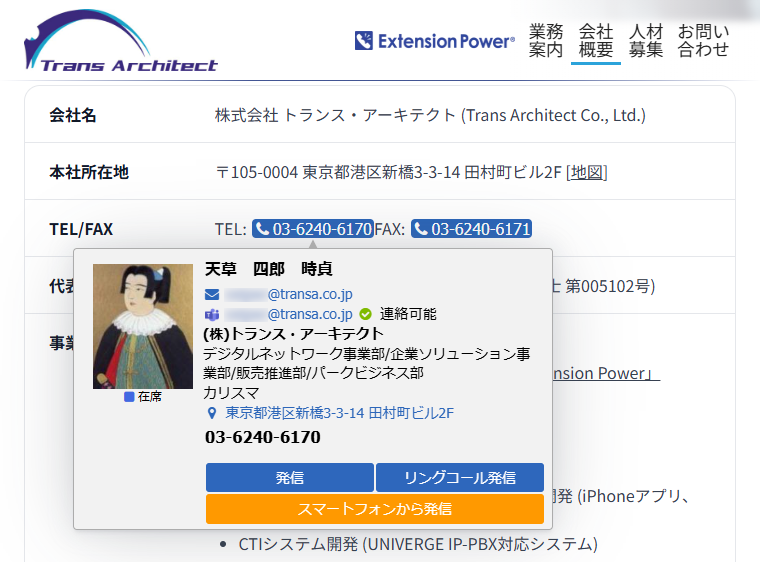Click the リングコール発信 button
The image size is (760, 562).
click(x=460, y=478)
